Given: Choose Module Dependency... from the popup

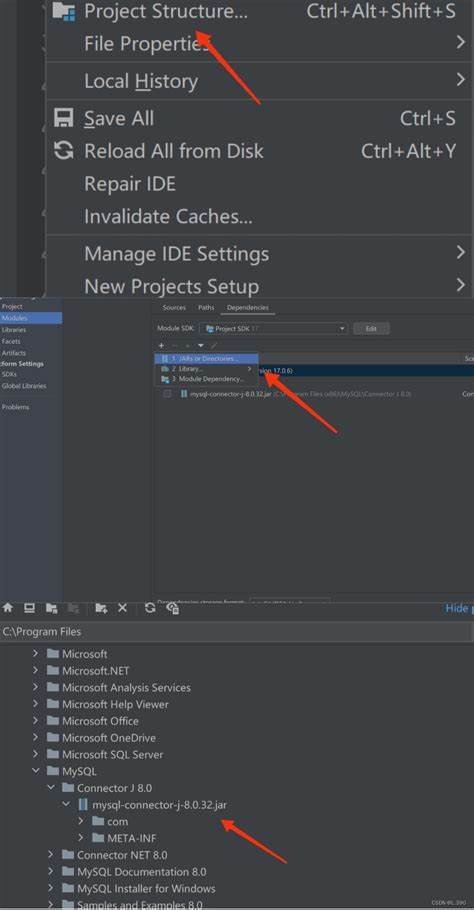Looking at the screenshot, I should click(207, 379).
